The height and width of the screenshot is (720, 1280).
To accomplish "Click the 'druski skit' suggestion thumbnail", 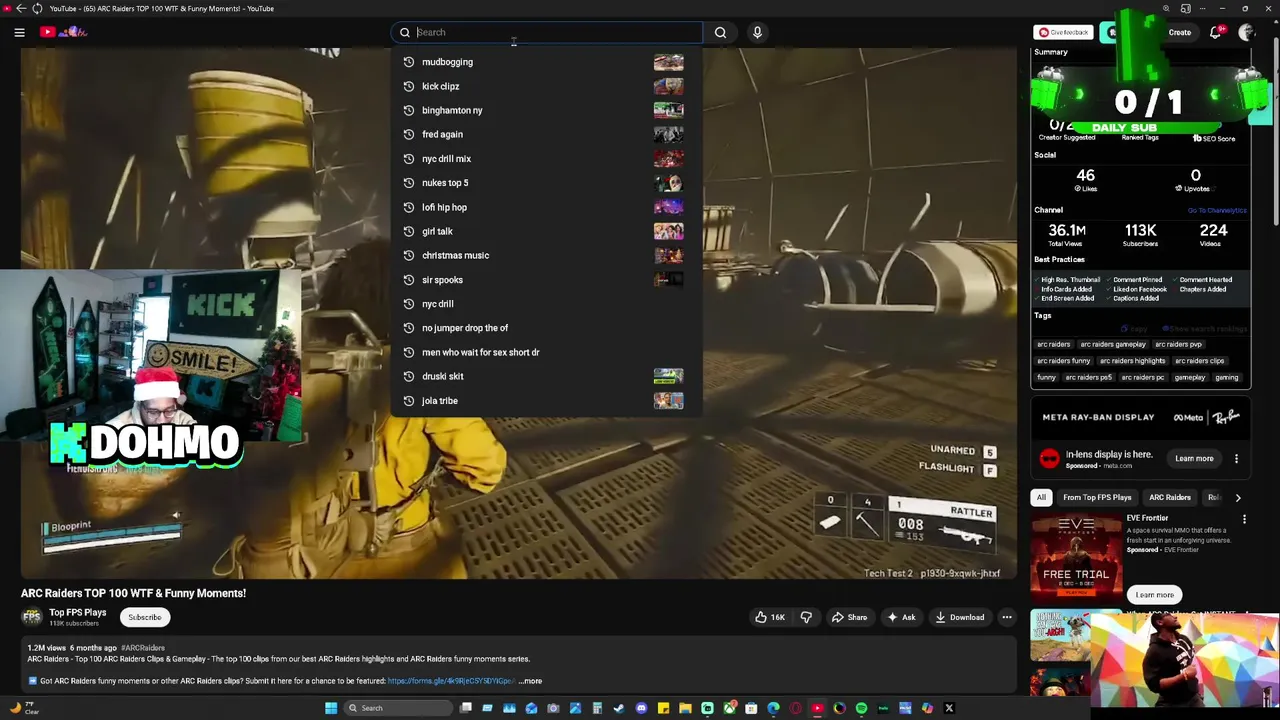I will [668, 376].
